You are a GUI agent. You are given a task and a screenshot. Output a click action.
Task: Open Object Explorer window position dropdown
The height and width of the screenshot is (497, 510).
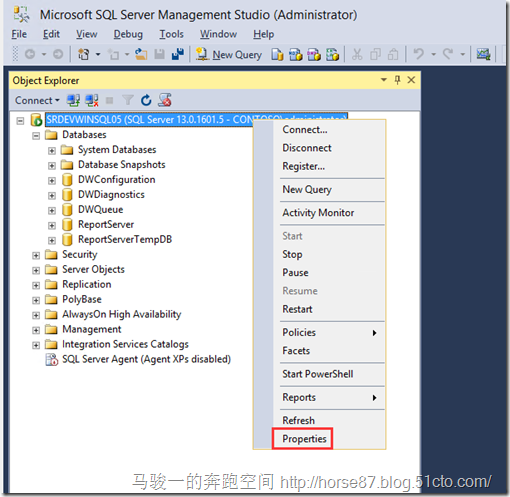(x=384, y=80)
